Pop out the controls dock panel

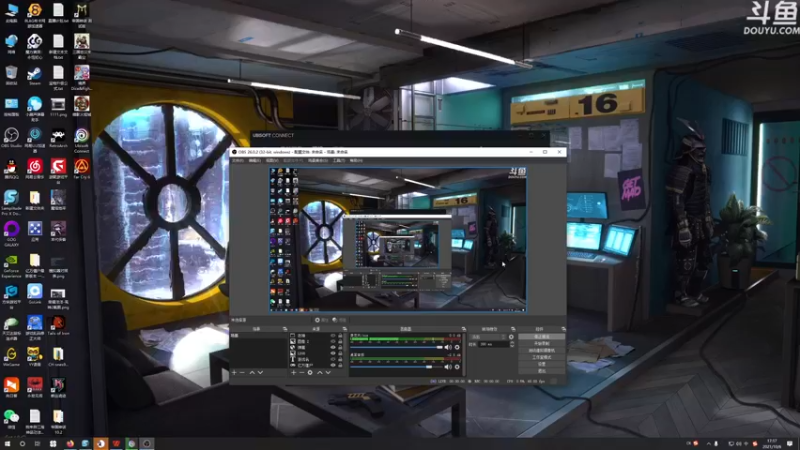(564, 329)
